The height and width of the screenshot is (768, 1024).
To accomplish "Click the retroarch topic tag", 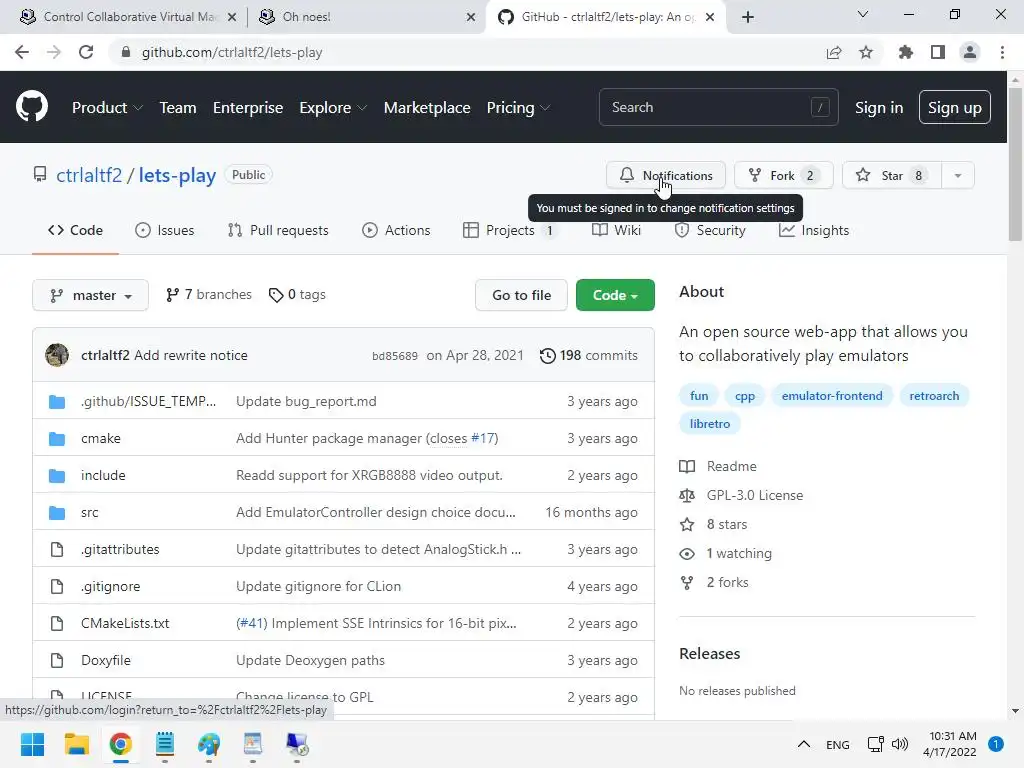I will (x=934, y=396).
